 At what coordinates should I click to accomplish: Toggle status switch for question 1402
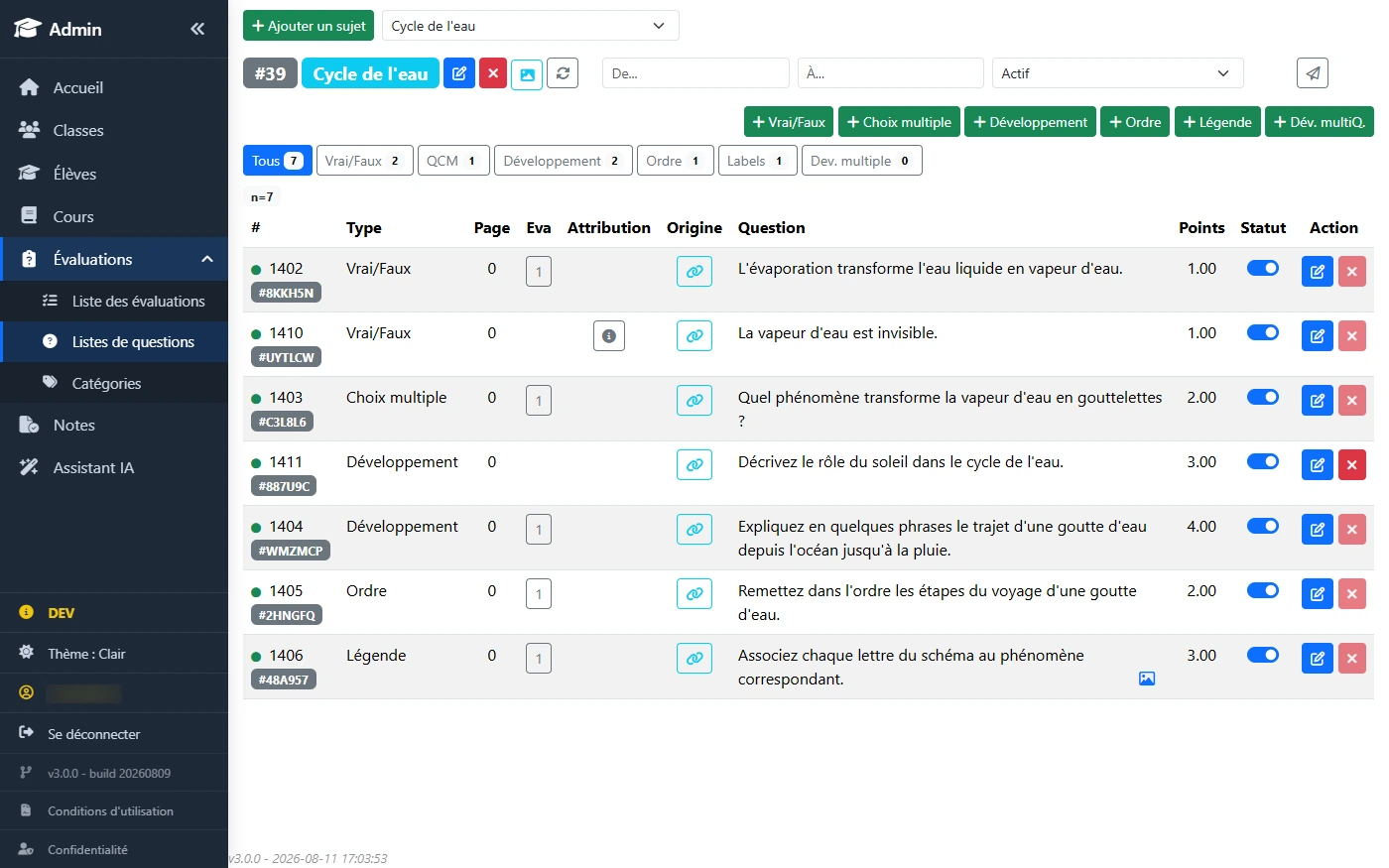(x=1263, y=268)
